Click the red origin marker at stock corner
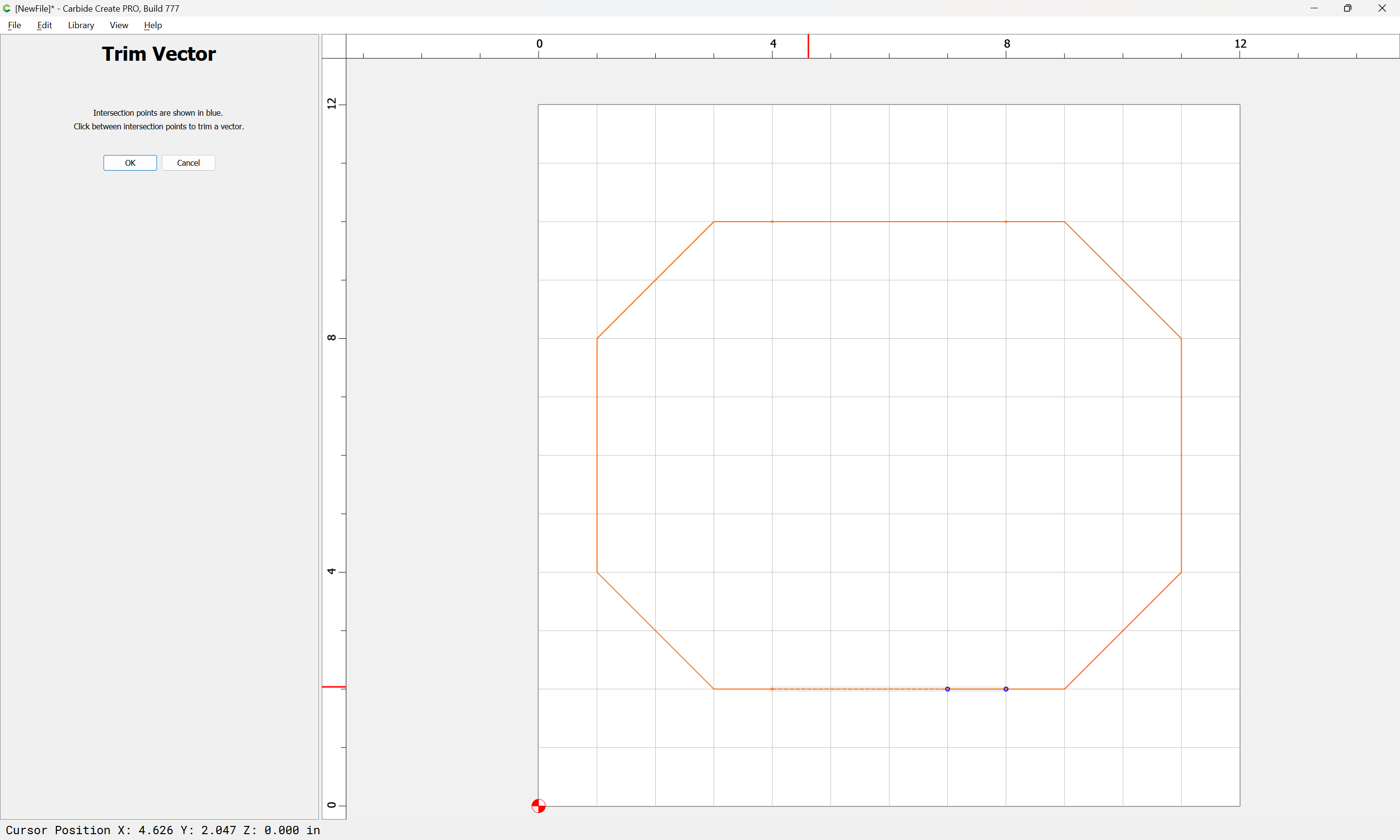Viewport: 1400px width, 840px height. click(x=538, y=805)
